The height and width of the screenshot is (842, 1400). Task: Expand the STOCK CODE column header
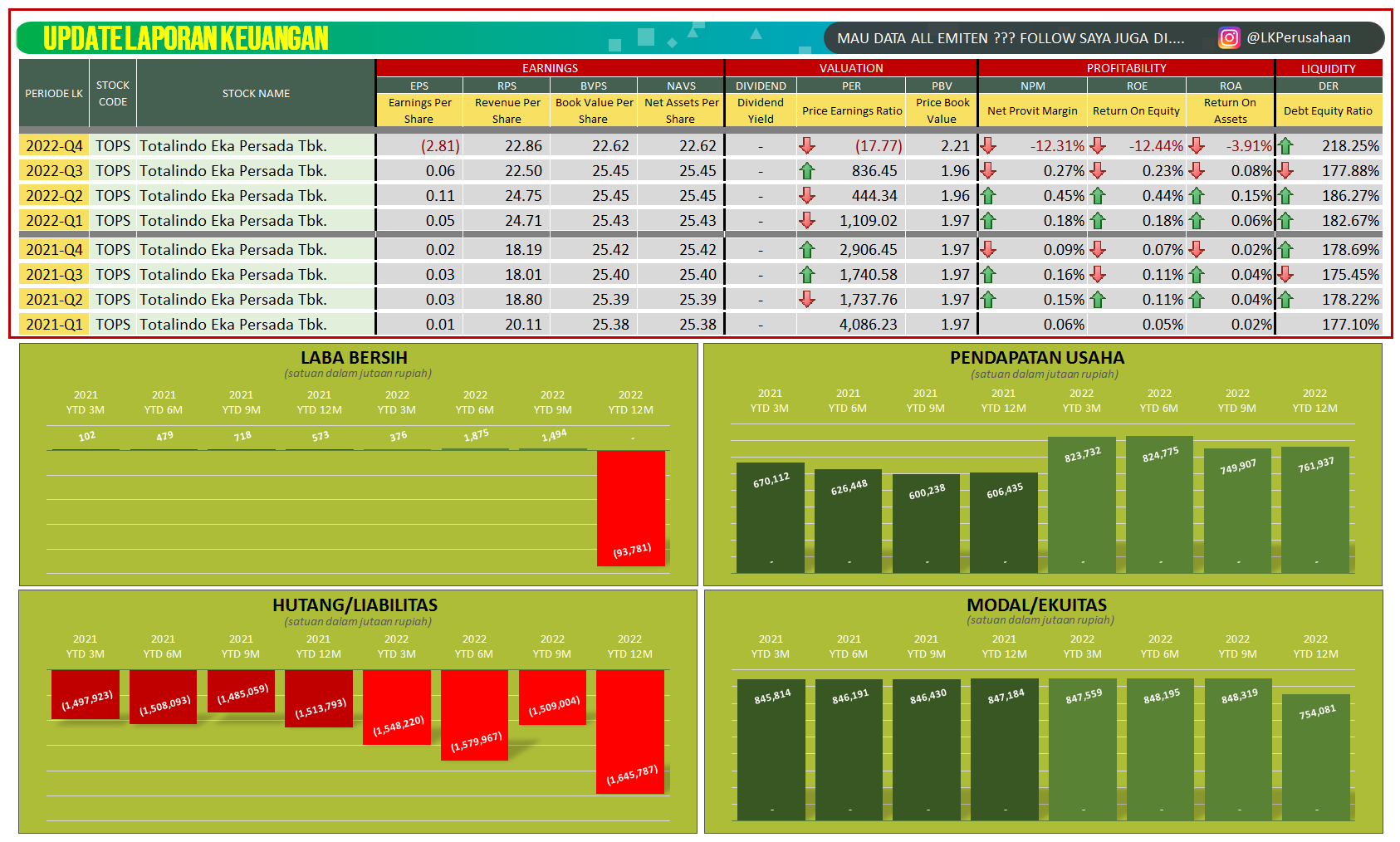coord(112,94)
